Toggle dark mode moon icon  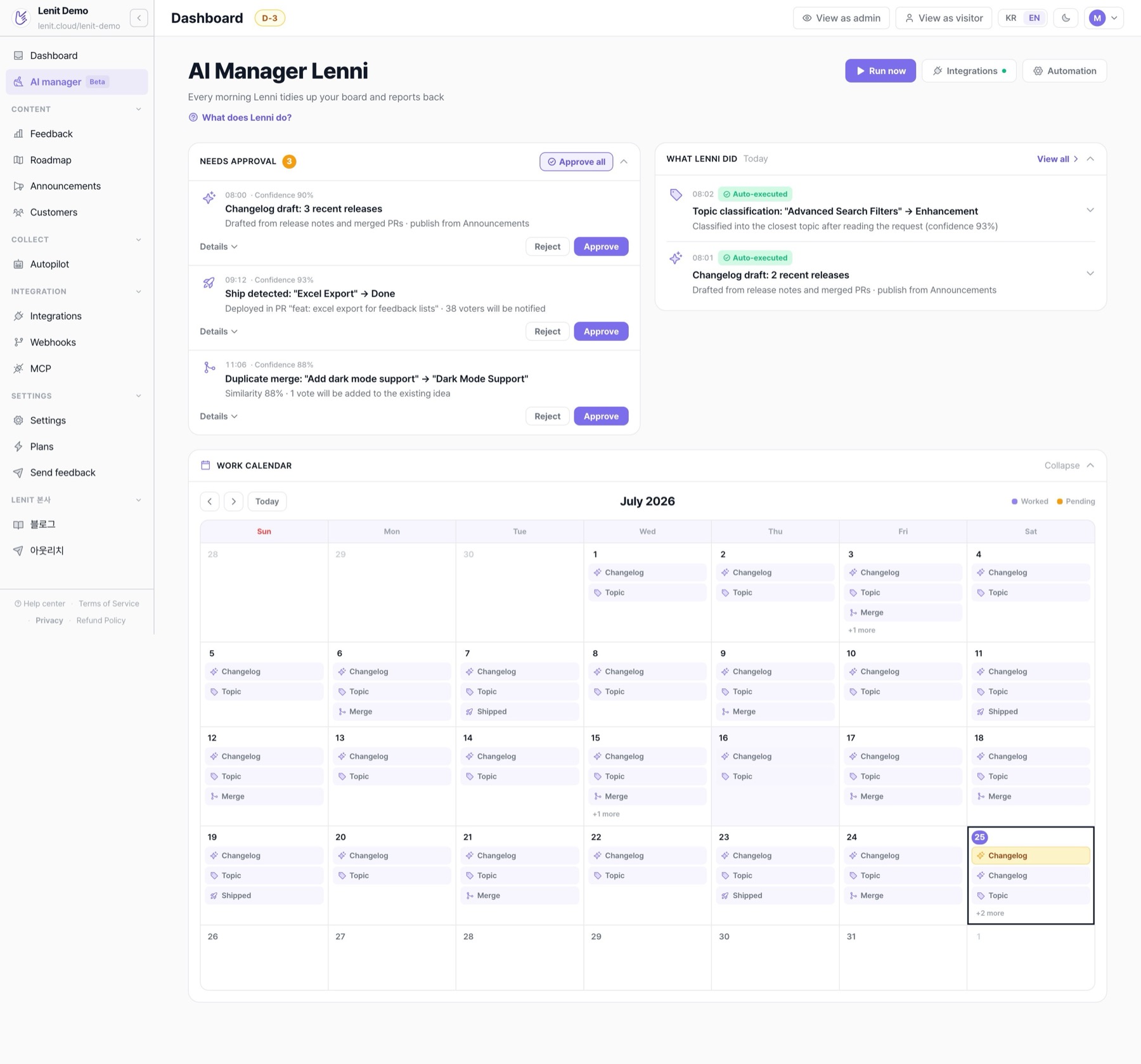[1066, 18]
